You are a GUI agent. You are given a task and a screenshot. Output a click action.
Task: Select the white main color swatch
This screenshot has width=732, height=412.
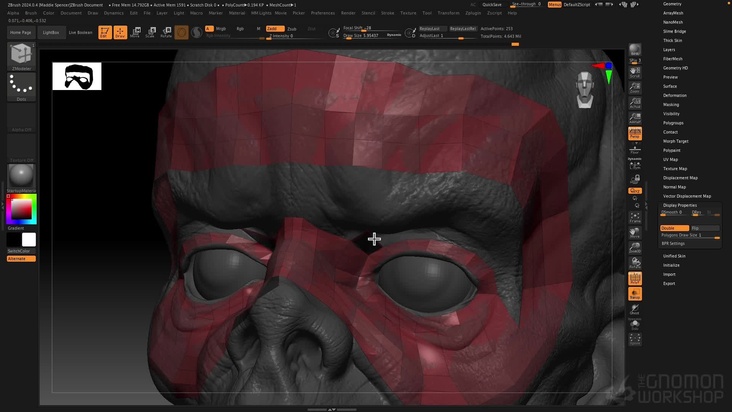(29, 240)
